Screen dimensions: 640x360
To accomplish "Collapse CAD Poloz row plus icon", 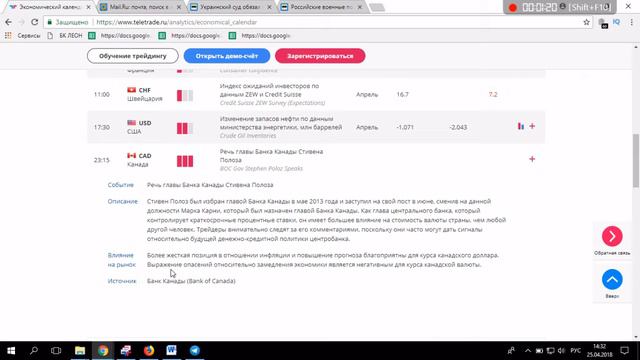I will coord(532,159).
